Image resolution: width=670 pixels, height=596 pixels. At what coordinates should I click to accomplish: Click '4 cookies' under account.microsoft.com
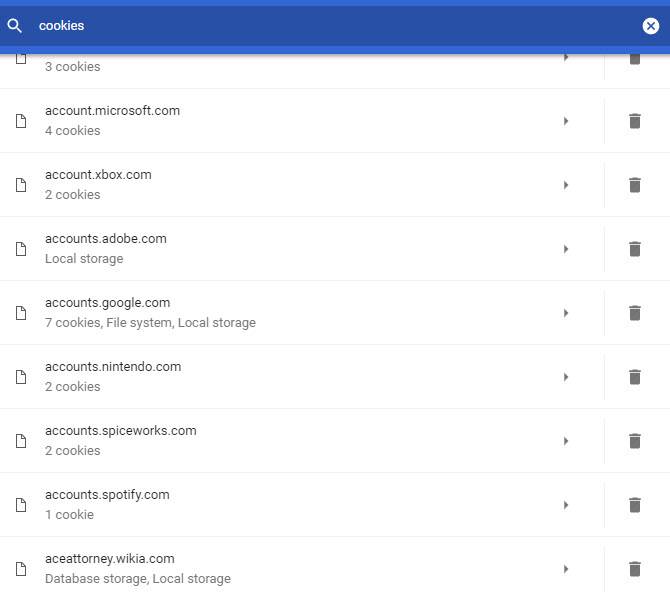coord(73,130)
